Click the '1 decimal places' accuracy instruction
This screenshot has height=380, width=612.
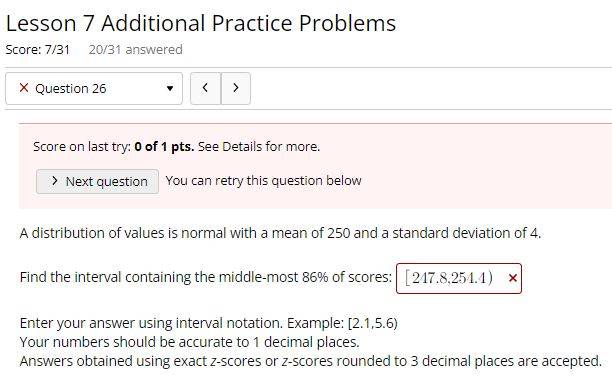(189, 342)
